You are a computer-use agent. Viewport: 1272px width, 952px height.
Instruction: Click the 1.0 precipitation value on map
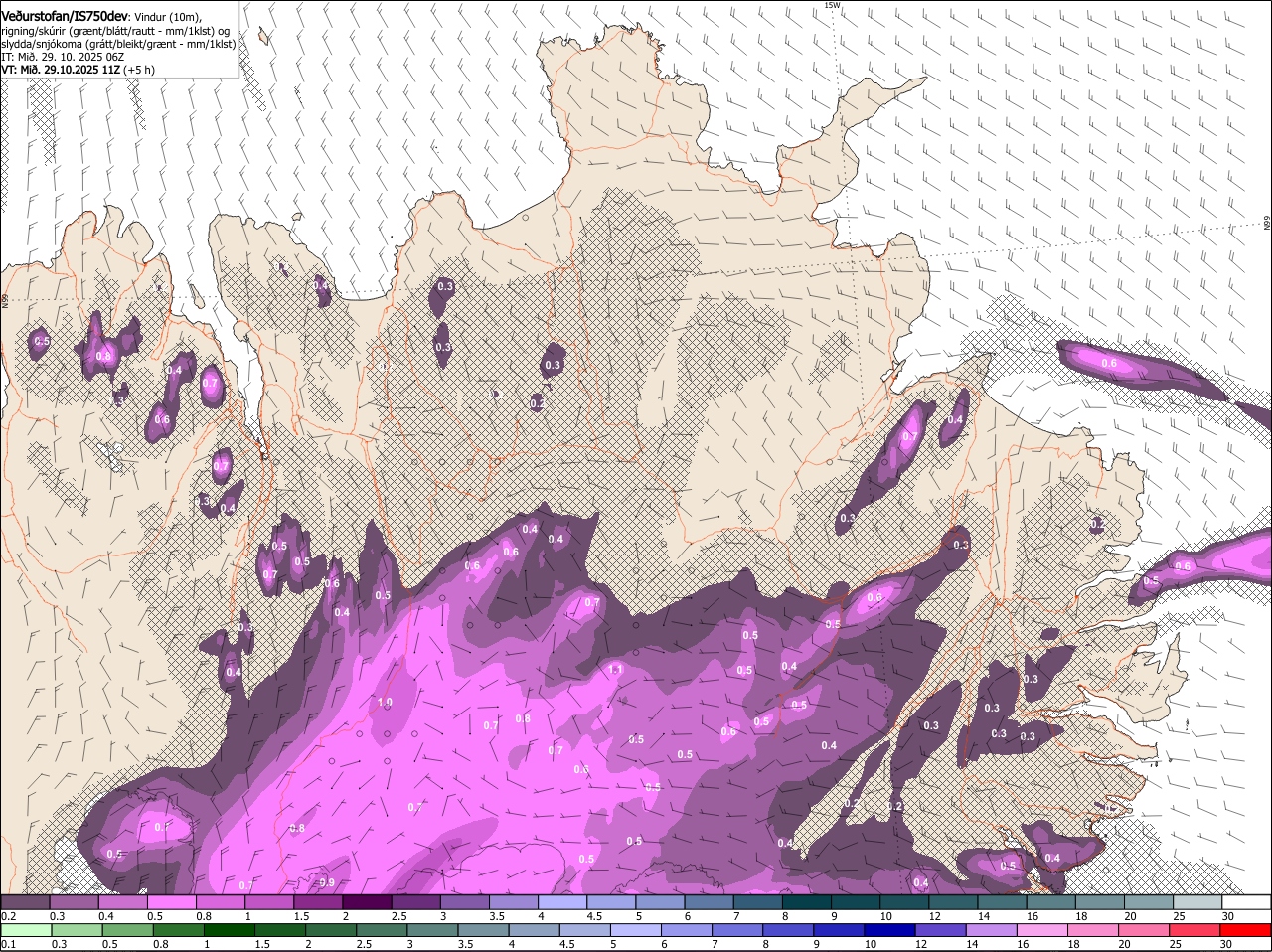[x=386, y=702]
